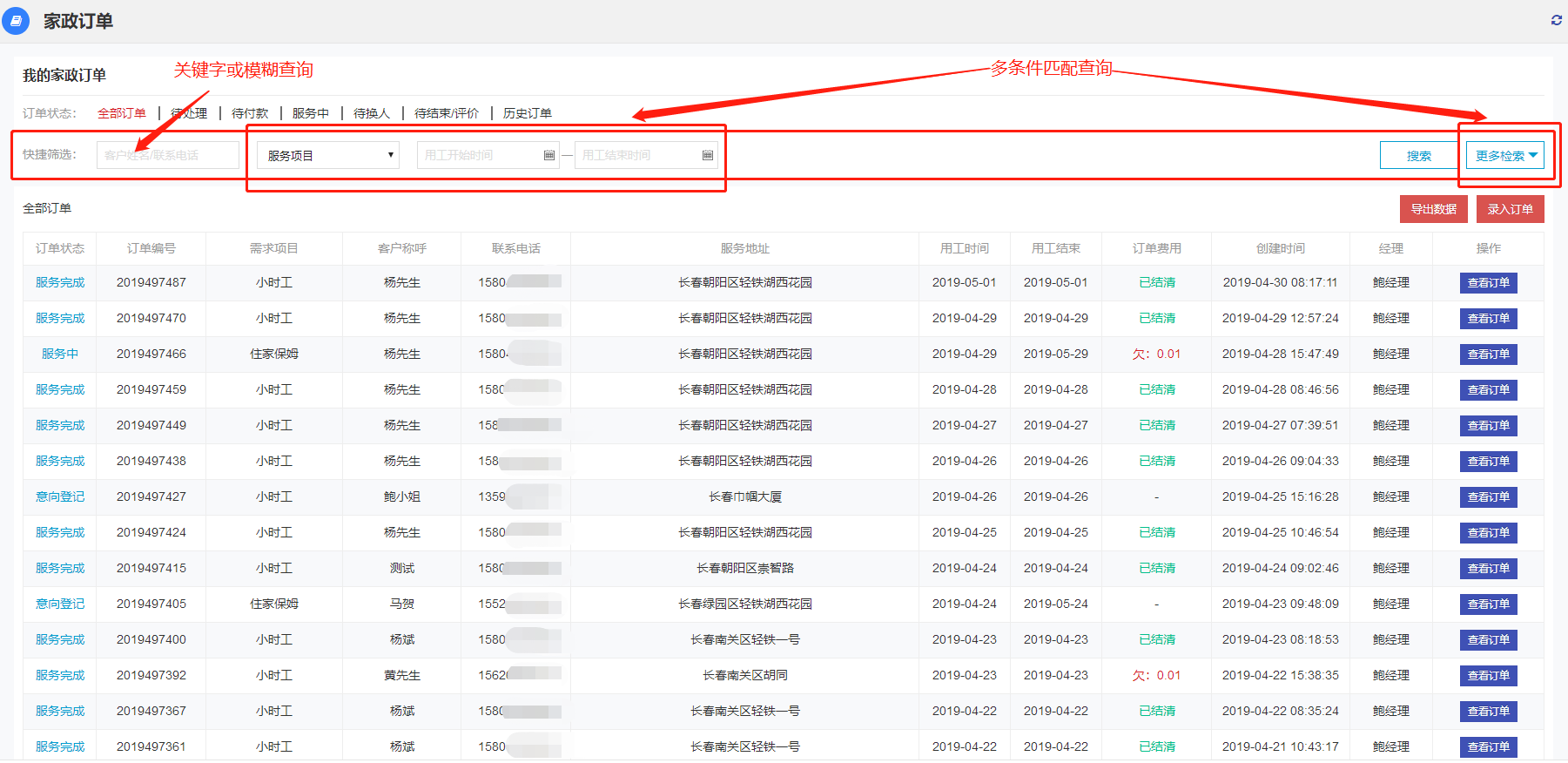The height and width of the screenshot is (763, 1568).
Task: Click 意向登记 status link for order 2019497405
Action: click(x=60, y=604)
